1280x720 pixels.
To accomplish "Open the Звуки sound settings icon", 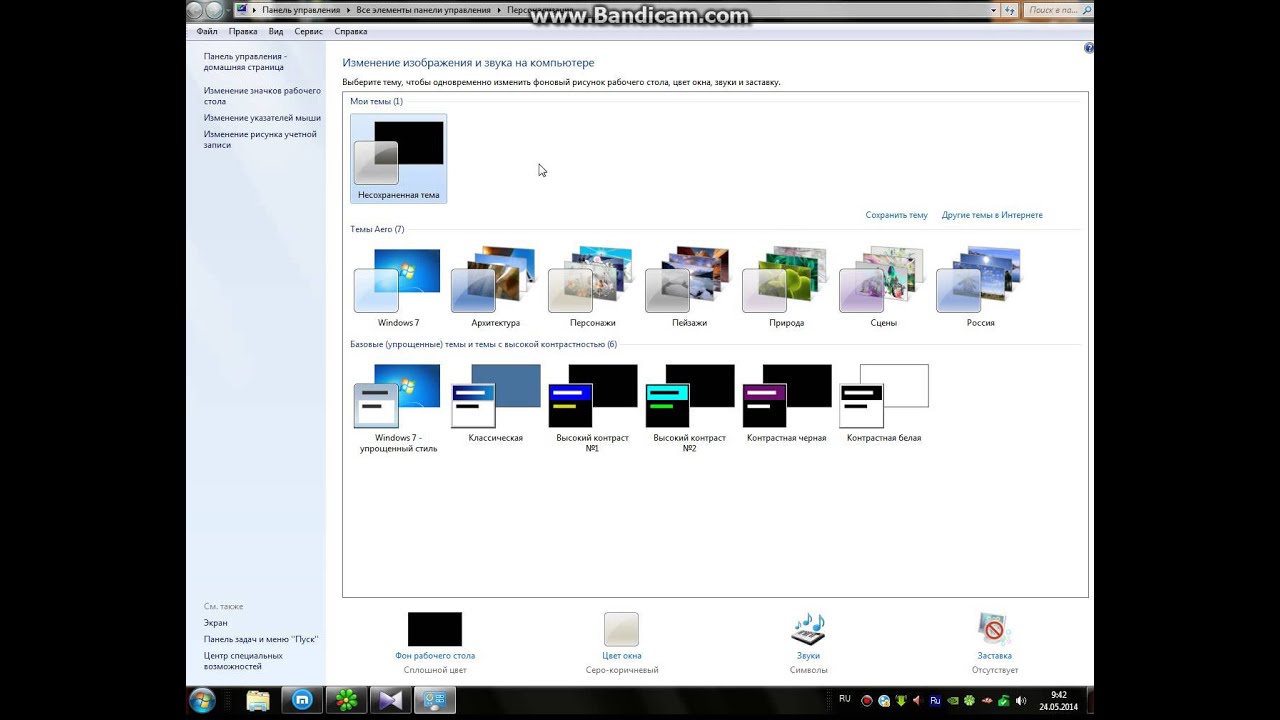I will 808,630.
